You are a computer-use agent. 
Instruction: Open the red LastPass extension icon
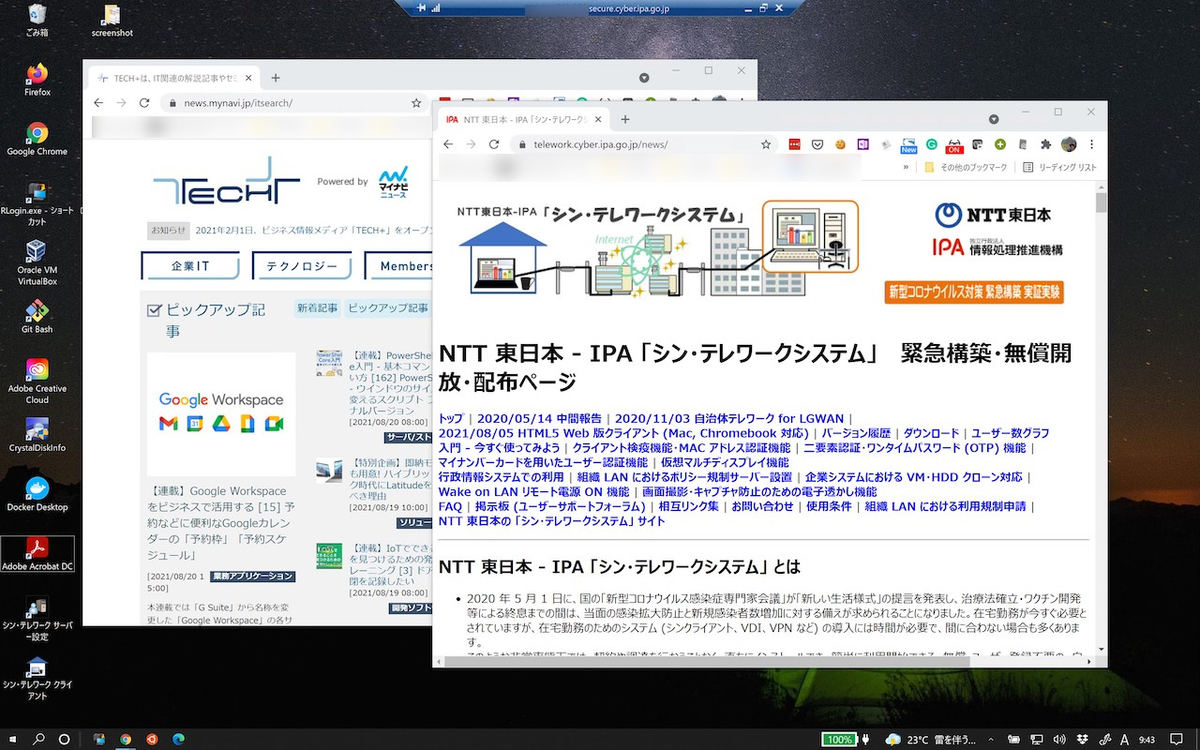[x=794, y=144]
